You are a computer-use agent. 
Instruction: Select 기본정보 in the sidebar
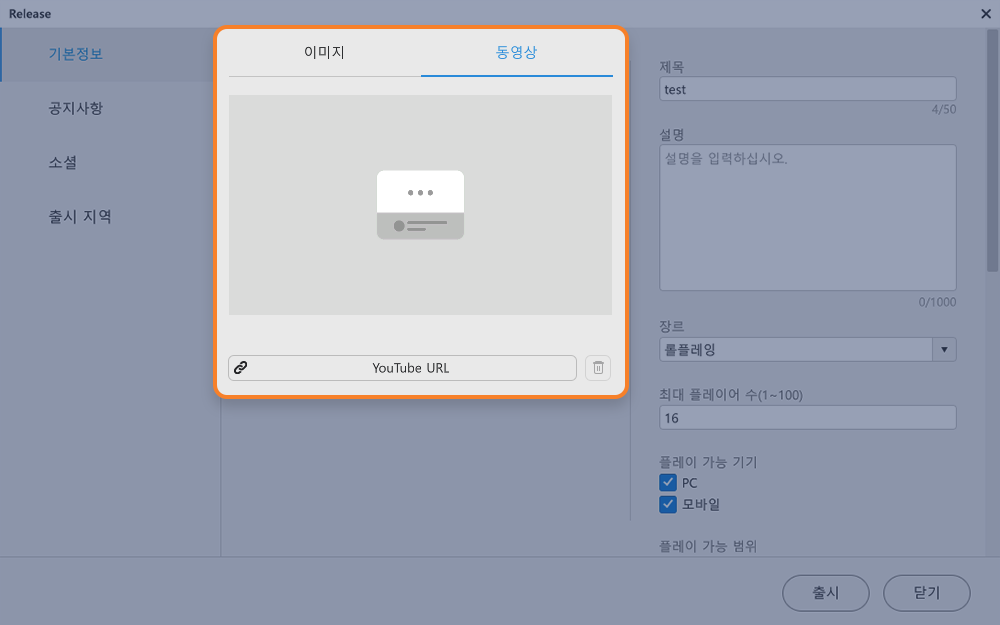(76, 54)
